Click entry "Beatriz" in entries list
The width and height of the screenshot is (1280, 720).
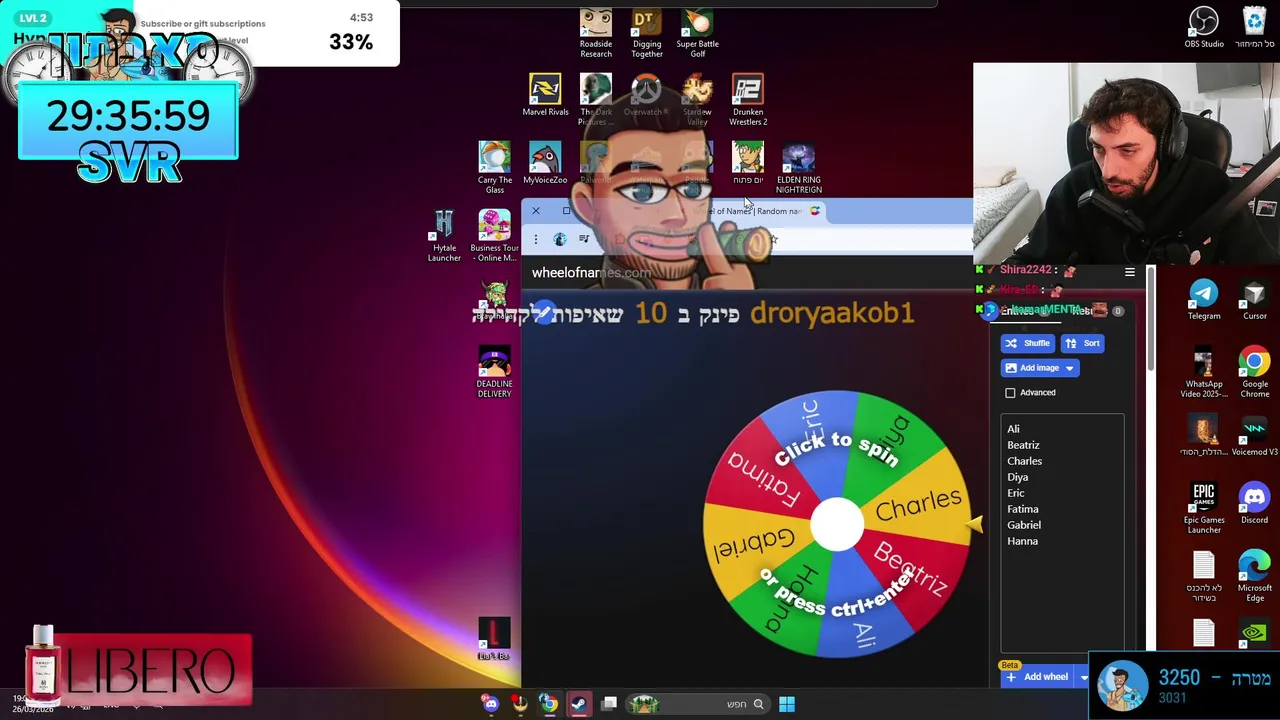pos(1023,445)
